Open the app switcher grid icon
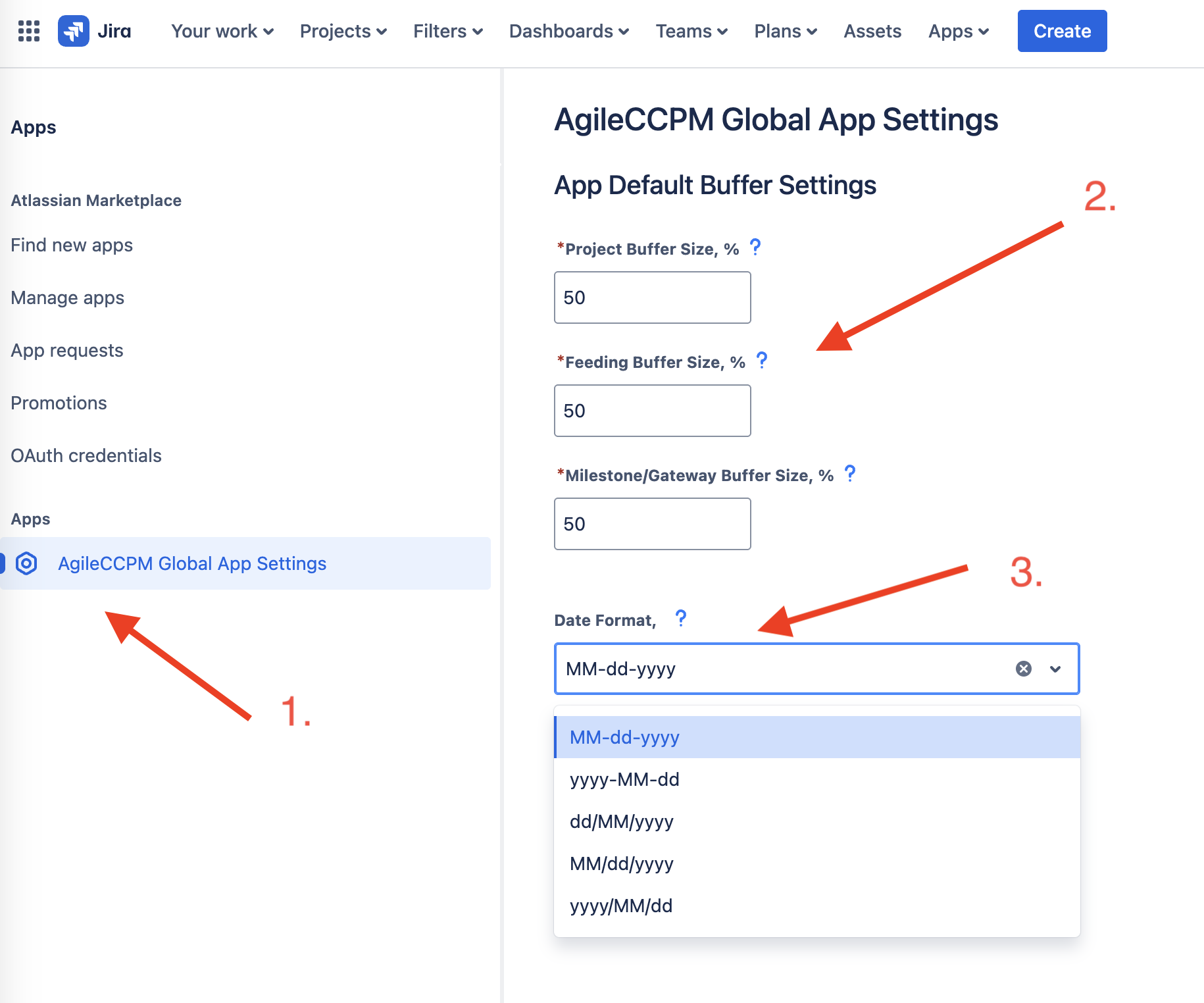The width and height of the screenshot is (1204, 1003). tap(29, 31)
